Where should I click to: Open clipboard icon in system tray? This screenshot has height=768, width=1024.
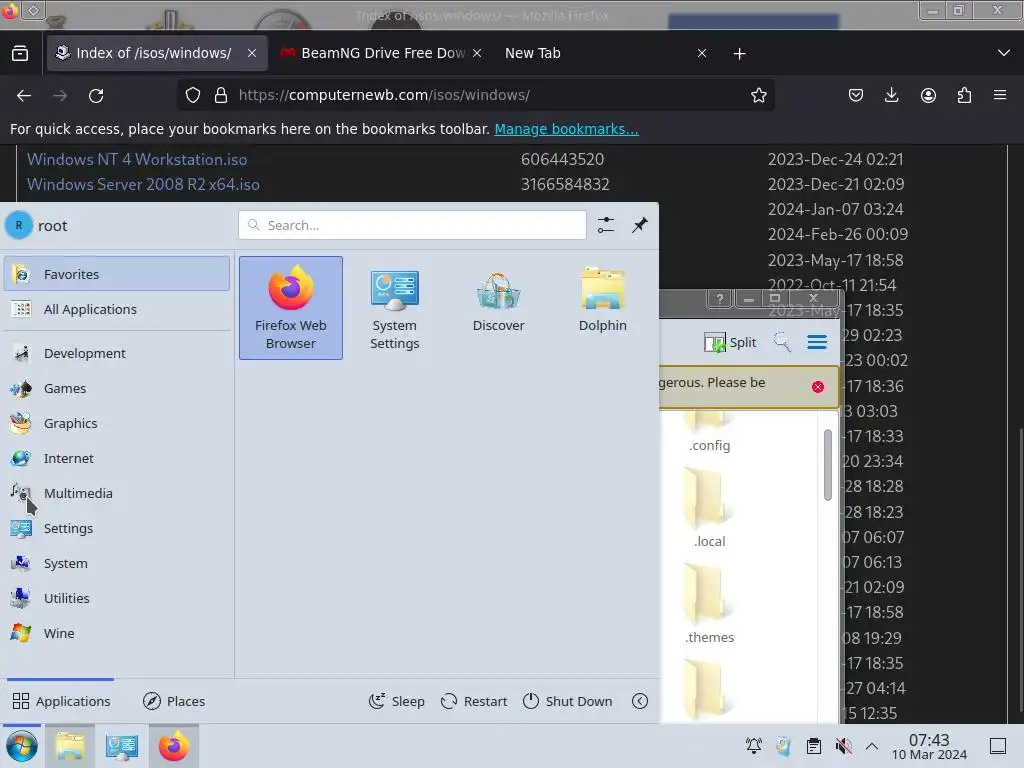[814, 746]
